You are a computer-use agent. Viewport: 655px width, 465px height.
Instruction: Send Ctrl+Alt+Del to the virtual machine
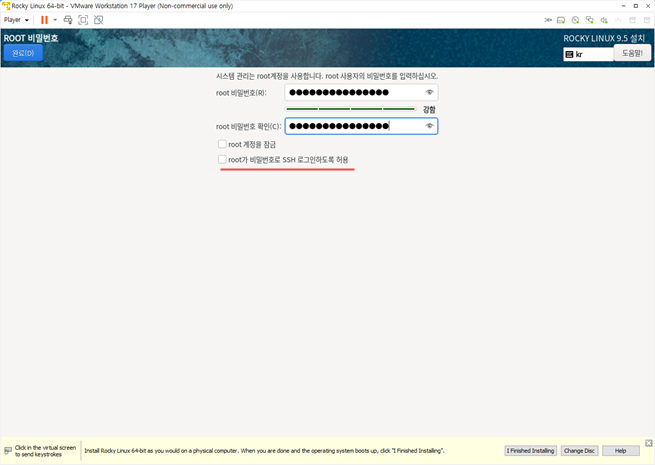coord(68,20)
